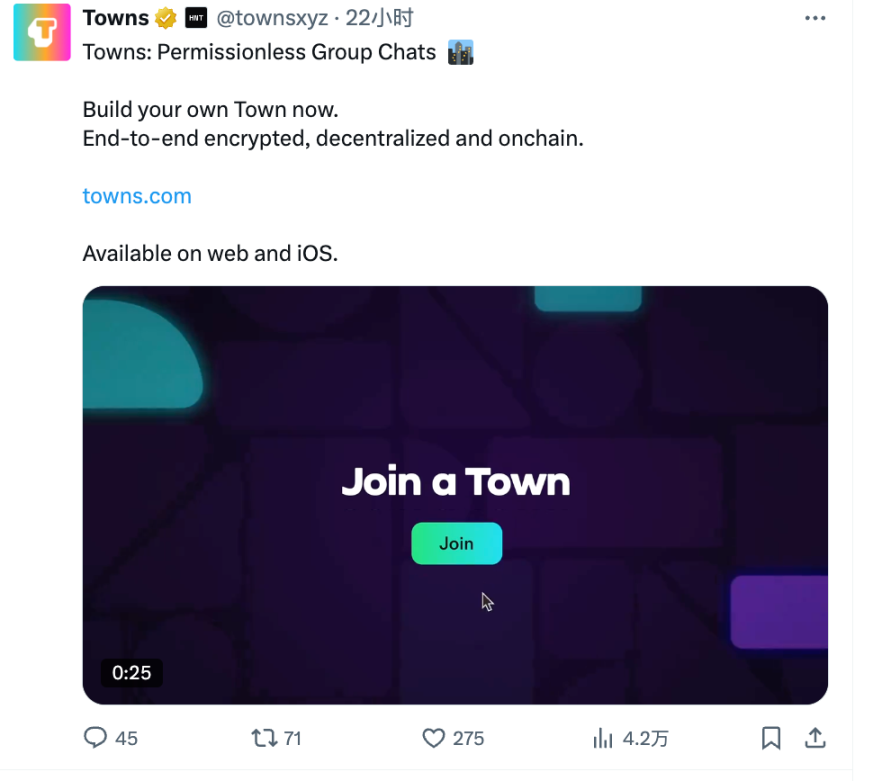Visit the towns.com link

136,196
